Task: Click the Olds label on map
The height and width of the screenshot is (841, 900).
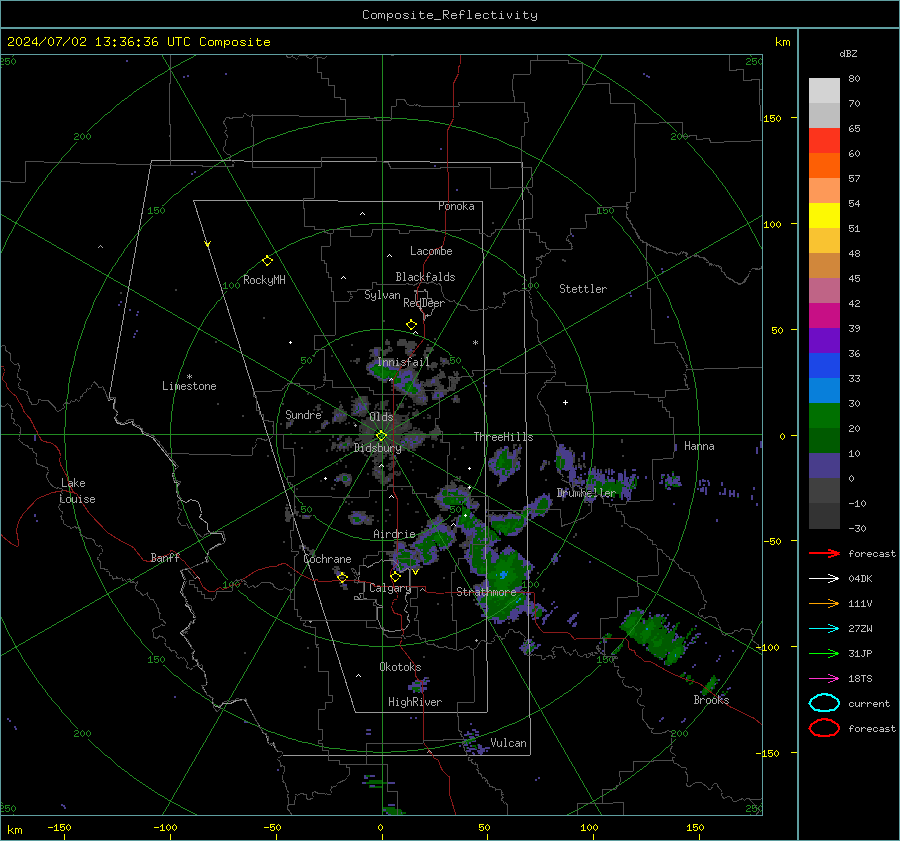Action: (x=381, y=417)
